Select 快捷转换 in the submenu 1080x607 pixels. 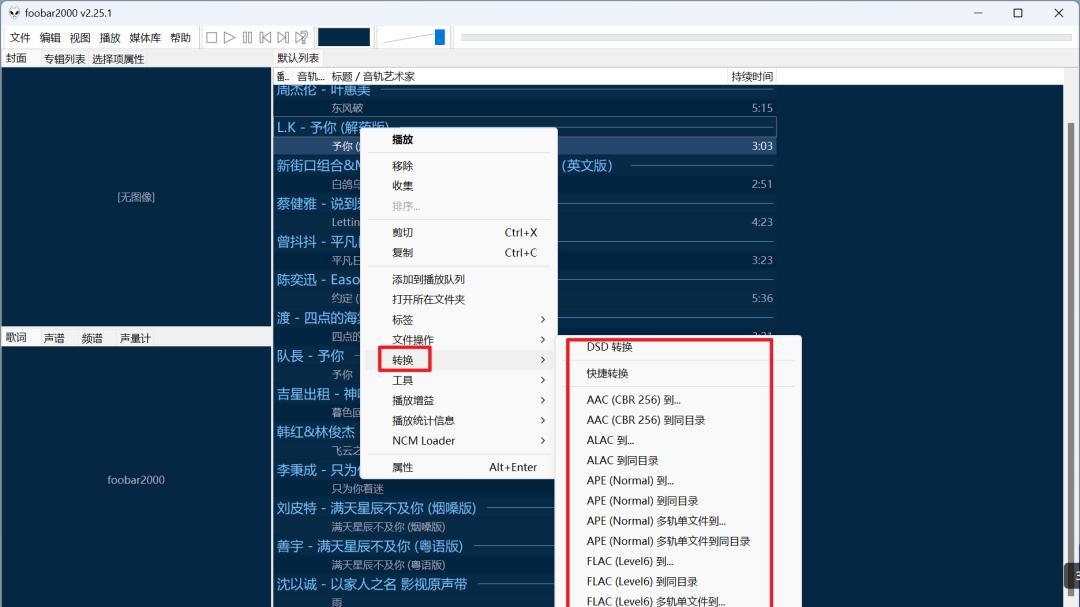(x=678, y=373)
